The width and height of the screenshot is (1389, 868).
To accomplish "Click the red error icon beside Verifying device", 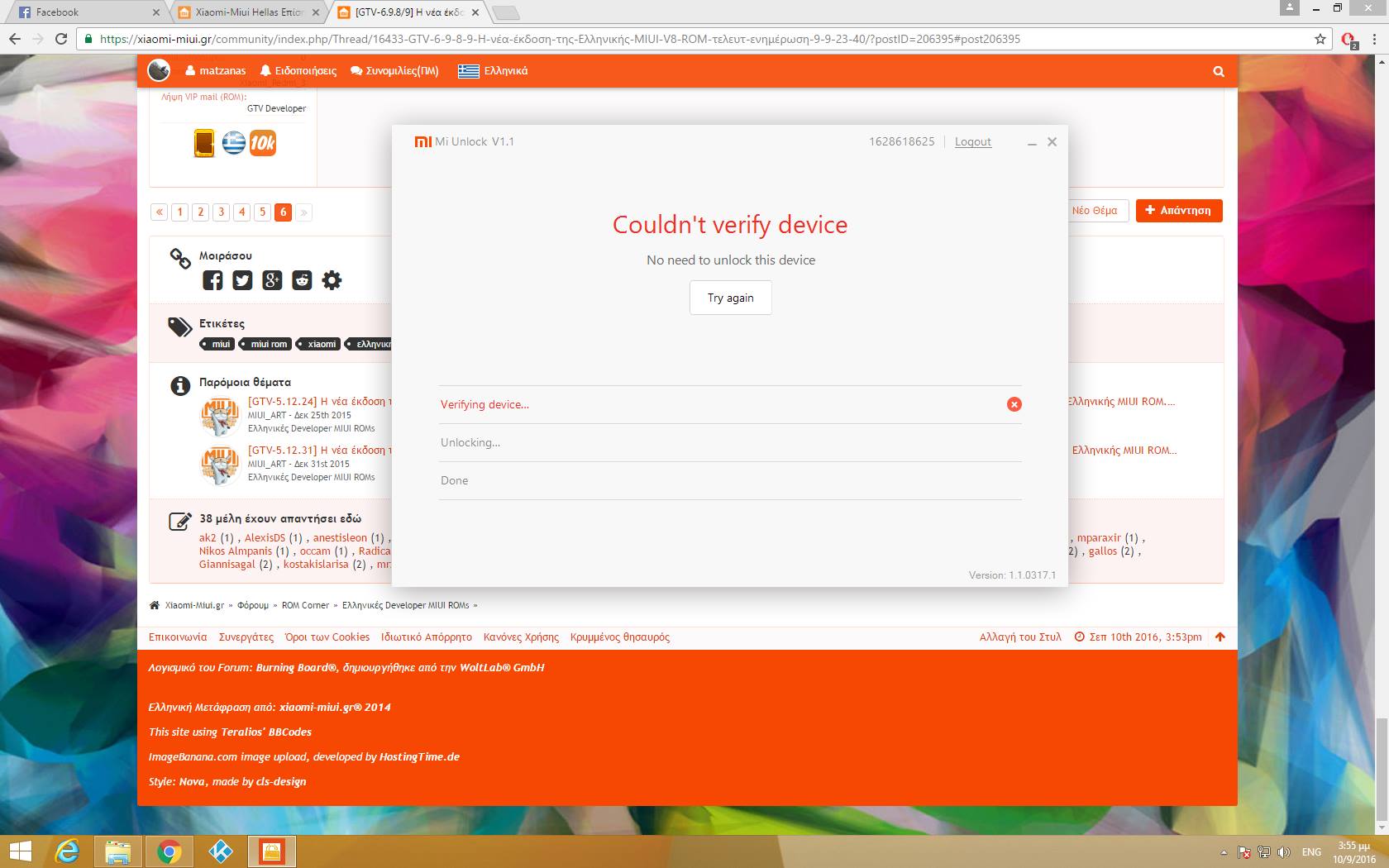I will coord(1014,404).
